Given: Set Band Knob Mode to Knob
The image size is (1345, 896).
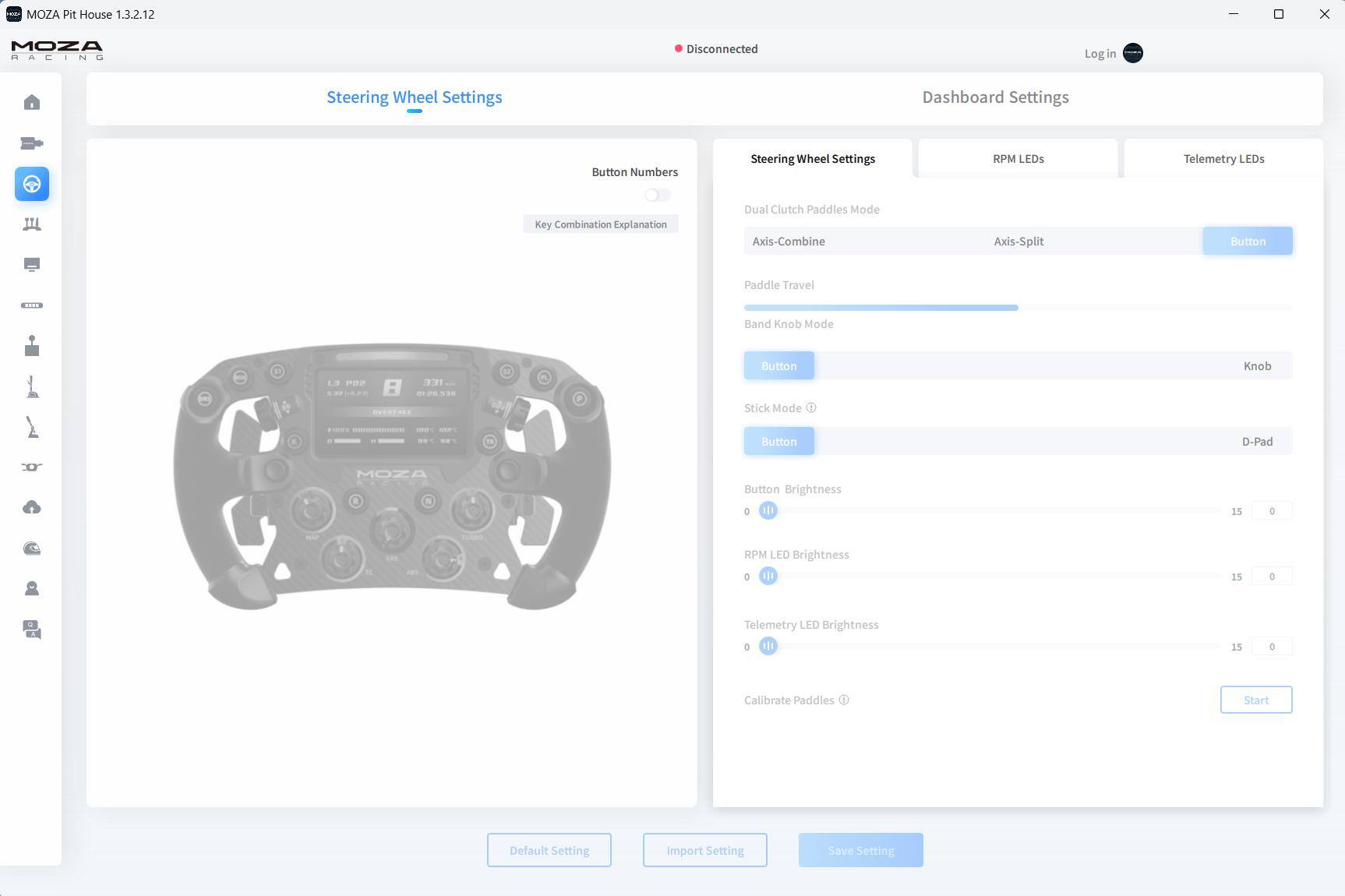Looking at the screenshot, I should (1256, 366).
